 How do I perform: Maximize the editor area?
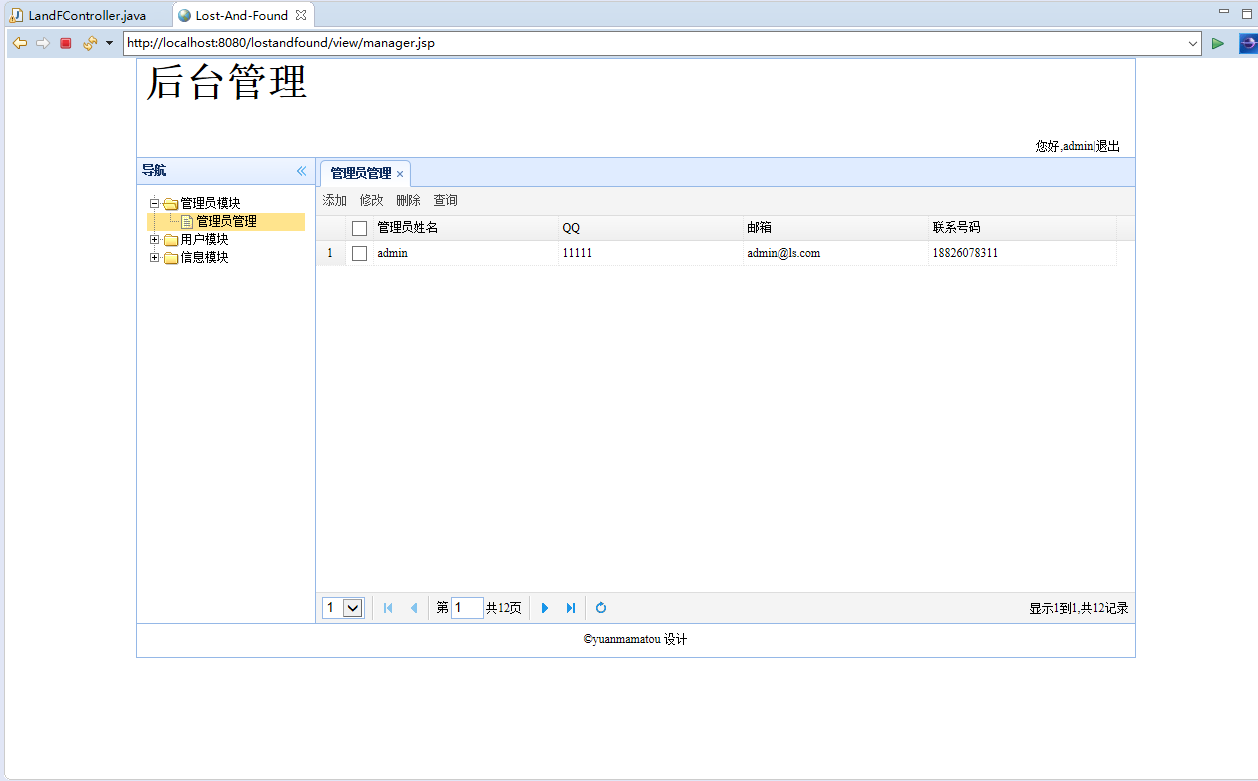(x=1245, y=12)
